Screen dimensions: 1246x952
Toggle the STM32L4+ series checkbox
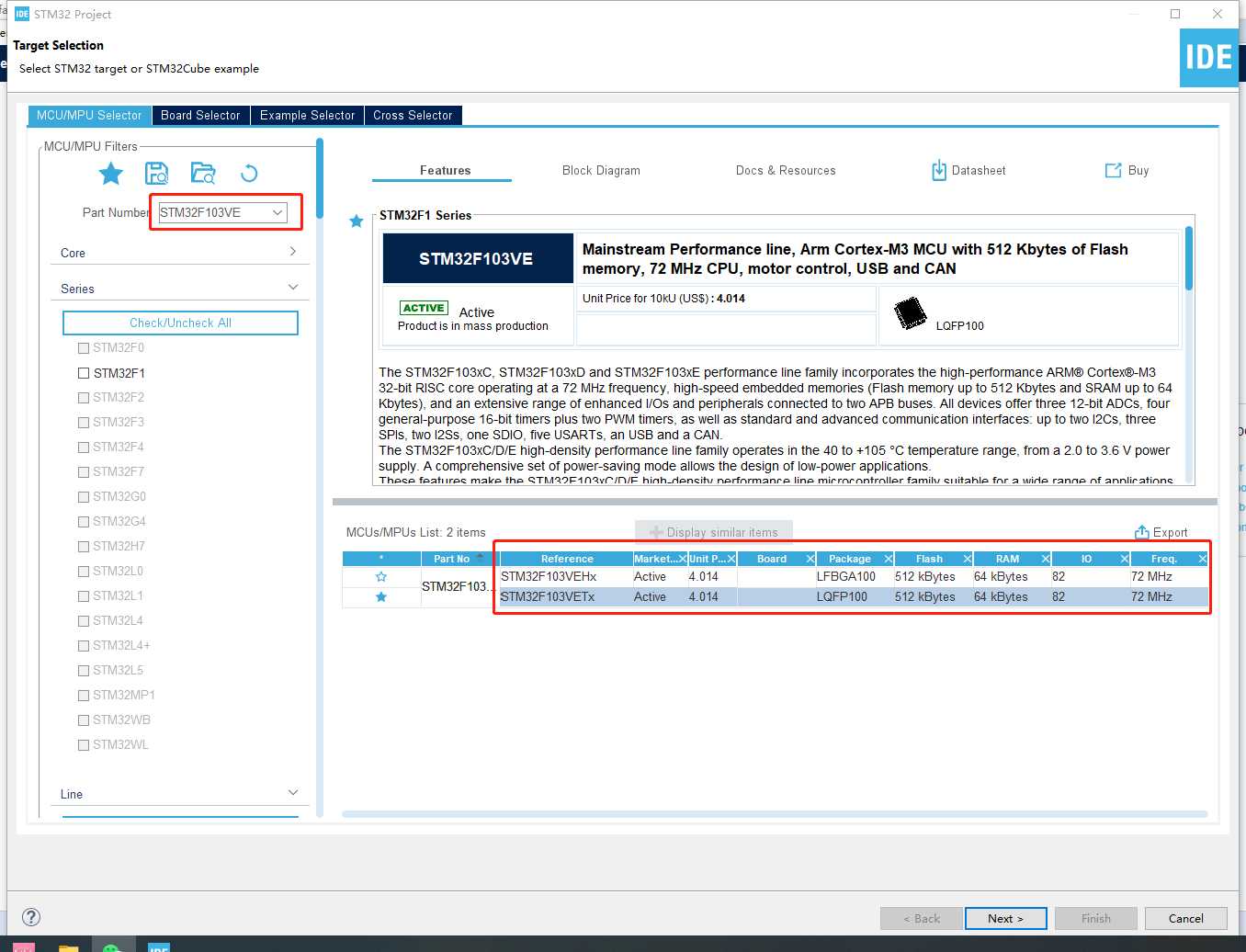(x=84, y=646)
